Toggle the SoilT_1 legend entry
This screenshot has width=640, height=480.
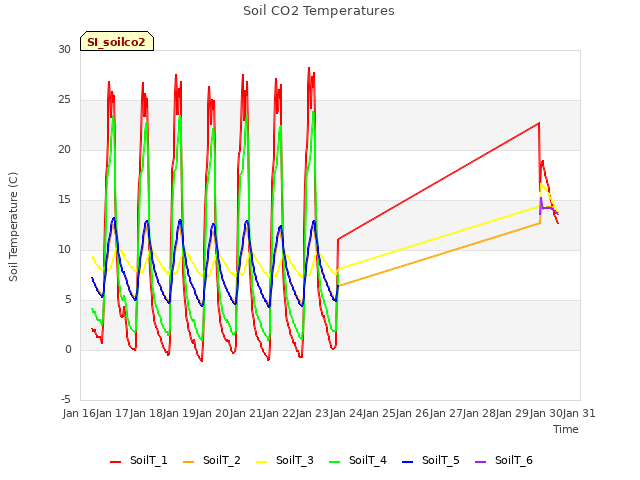[x=139, y=460]
